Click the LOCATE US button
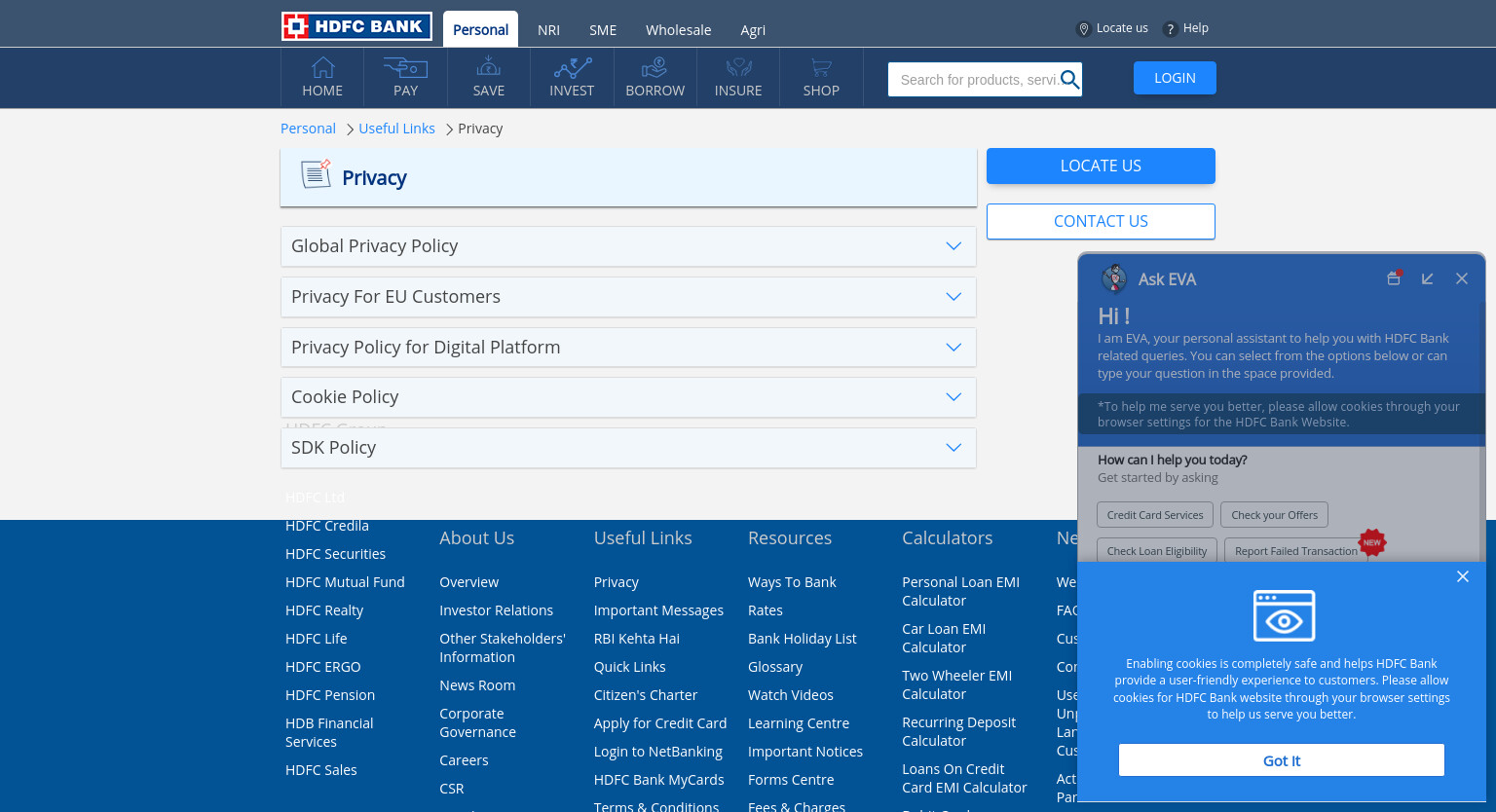This screenshot has height=812, width=1496. [x=1101, y=166]
